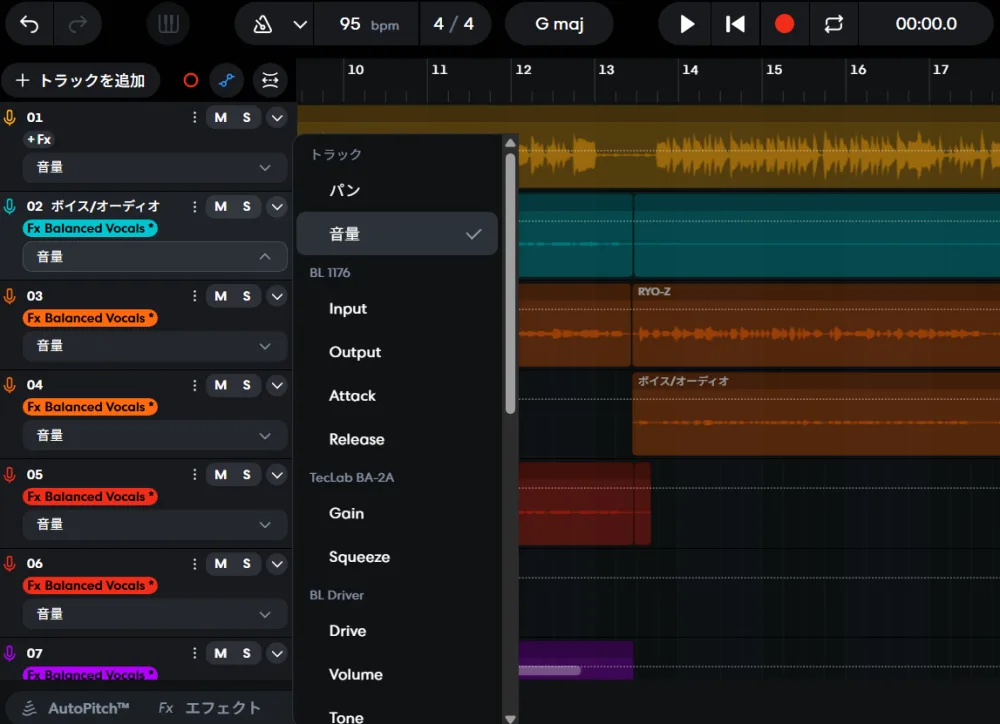Select パン in the automation menu

[x=397, y=190]
